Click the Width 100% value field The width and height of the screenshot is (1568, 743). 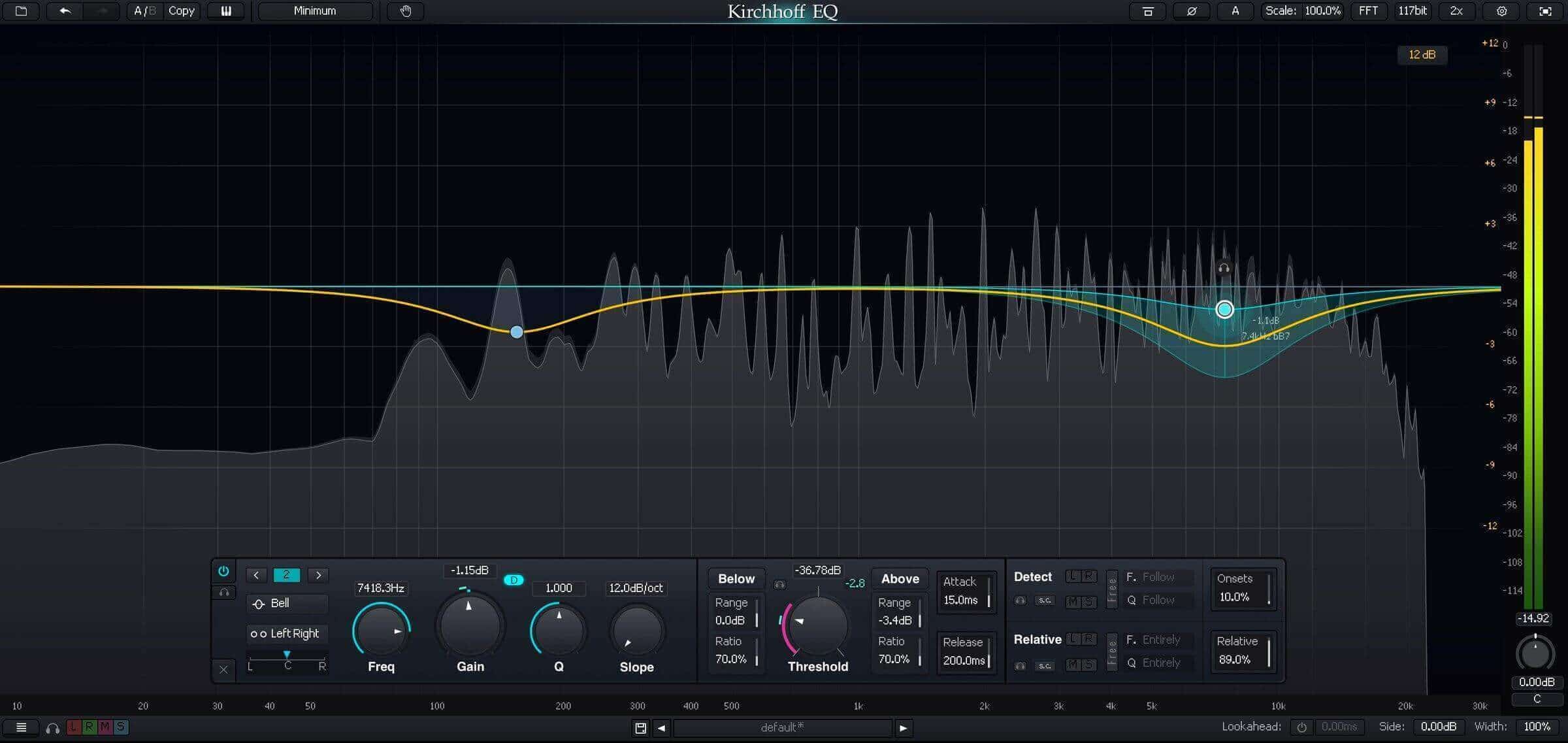point(1537,727)
